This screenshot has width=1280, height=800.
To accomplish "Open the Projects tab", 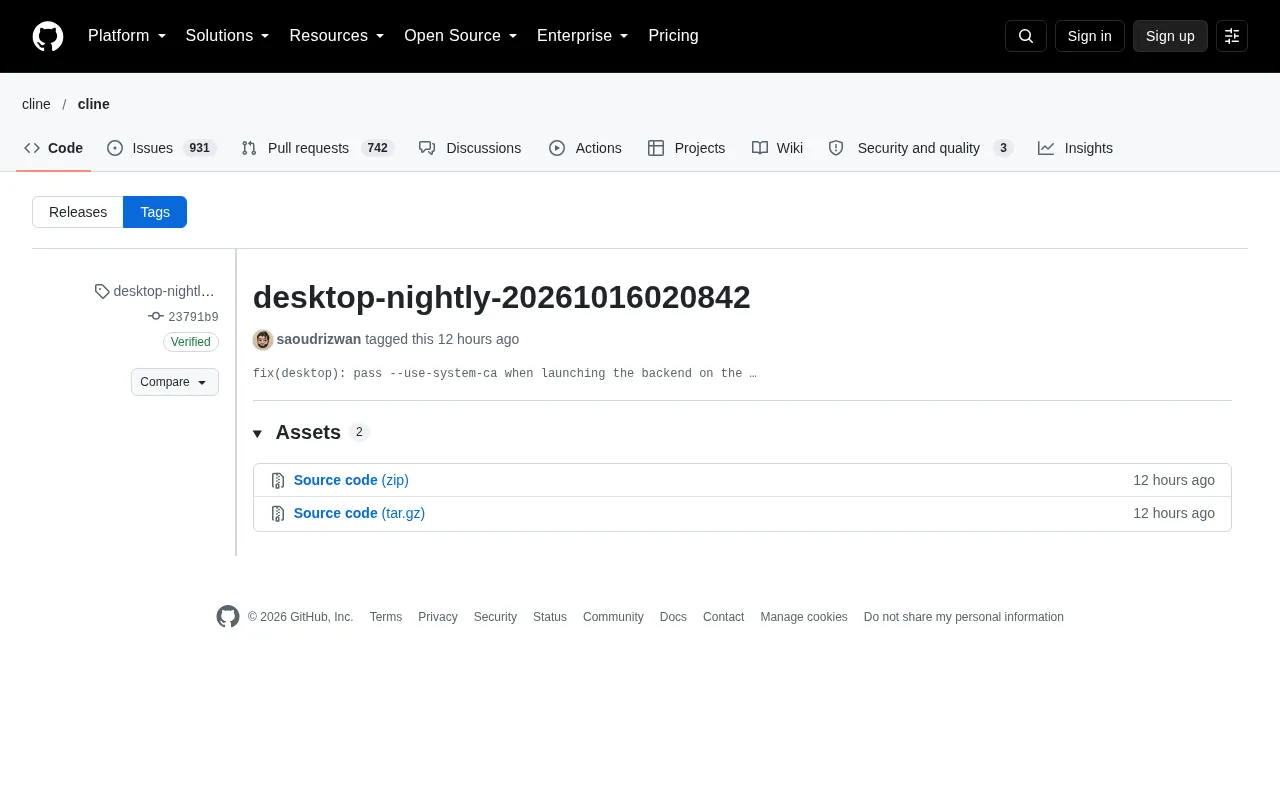I will click(x=687, y=148).
